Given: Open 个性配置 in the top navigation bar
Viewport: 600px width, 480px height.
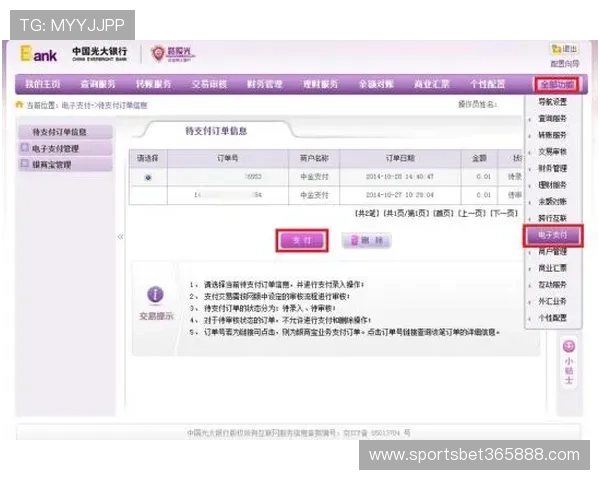Looking at the screenshot, I should coord(488,84).
